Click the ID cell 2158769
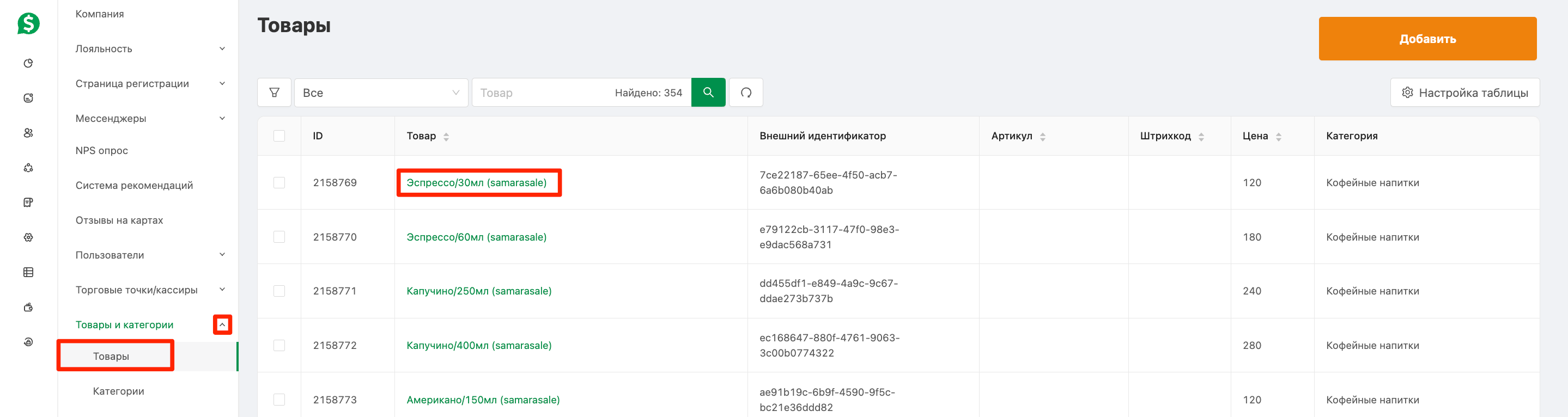 pos(335,182)
